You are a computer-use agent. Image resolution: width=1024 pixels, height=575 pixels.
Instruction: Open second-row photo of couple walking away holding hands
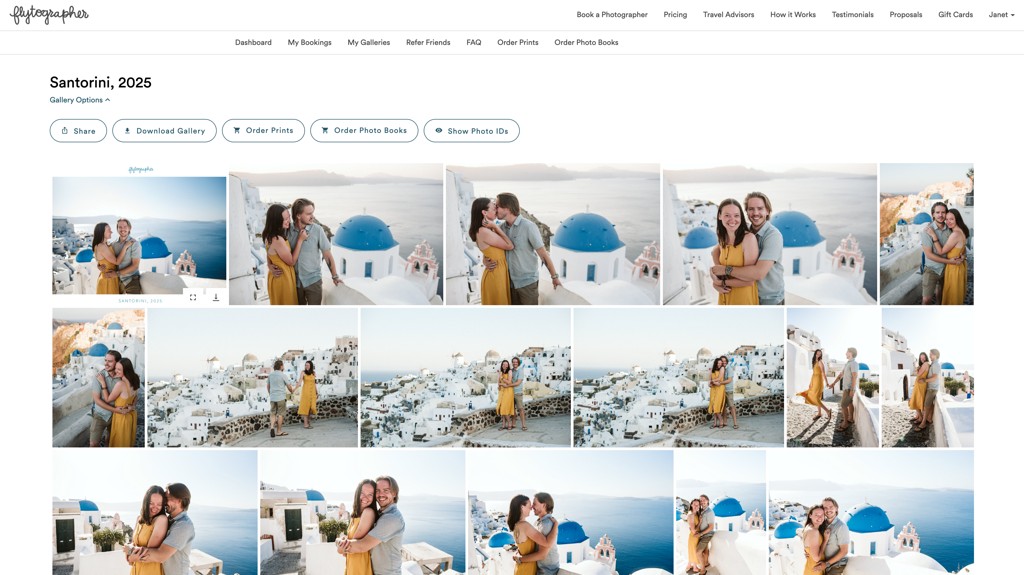coord(252,378)
